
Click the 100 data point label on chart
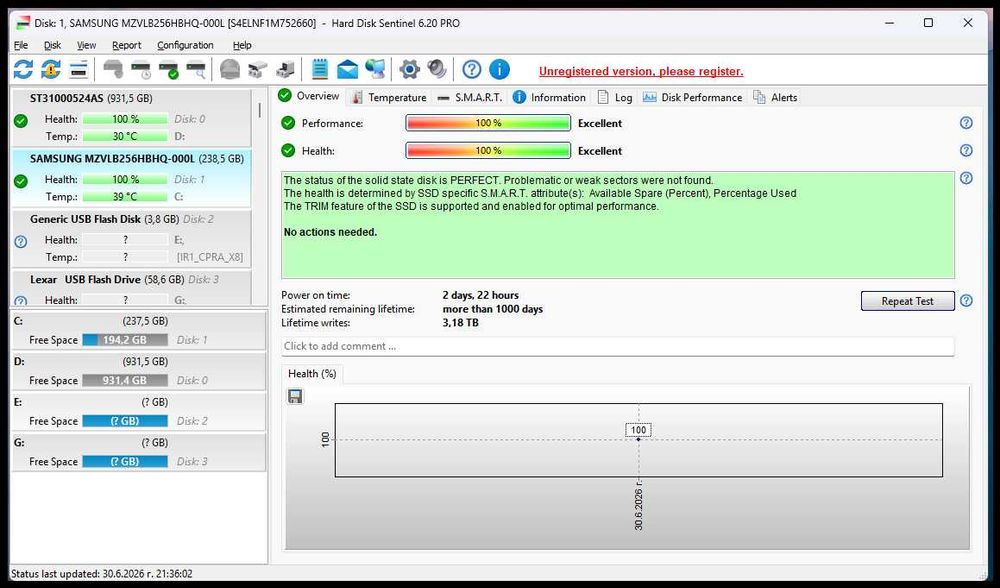[638, 430]
